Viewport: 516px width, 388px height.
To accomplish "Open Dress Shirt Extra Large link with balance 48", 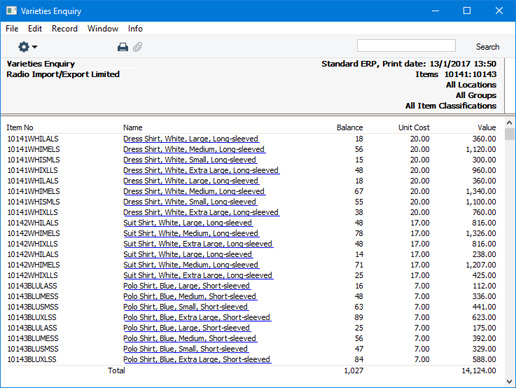I will [x=201, y=170].
